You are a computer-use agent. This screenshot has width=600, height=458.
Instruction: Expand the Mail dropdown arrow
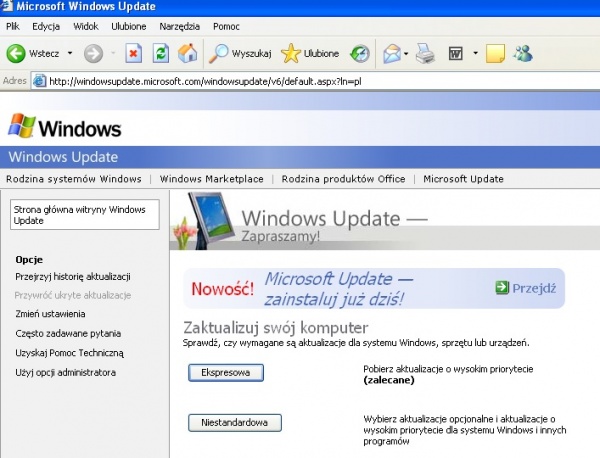[406, 54]
